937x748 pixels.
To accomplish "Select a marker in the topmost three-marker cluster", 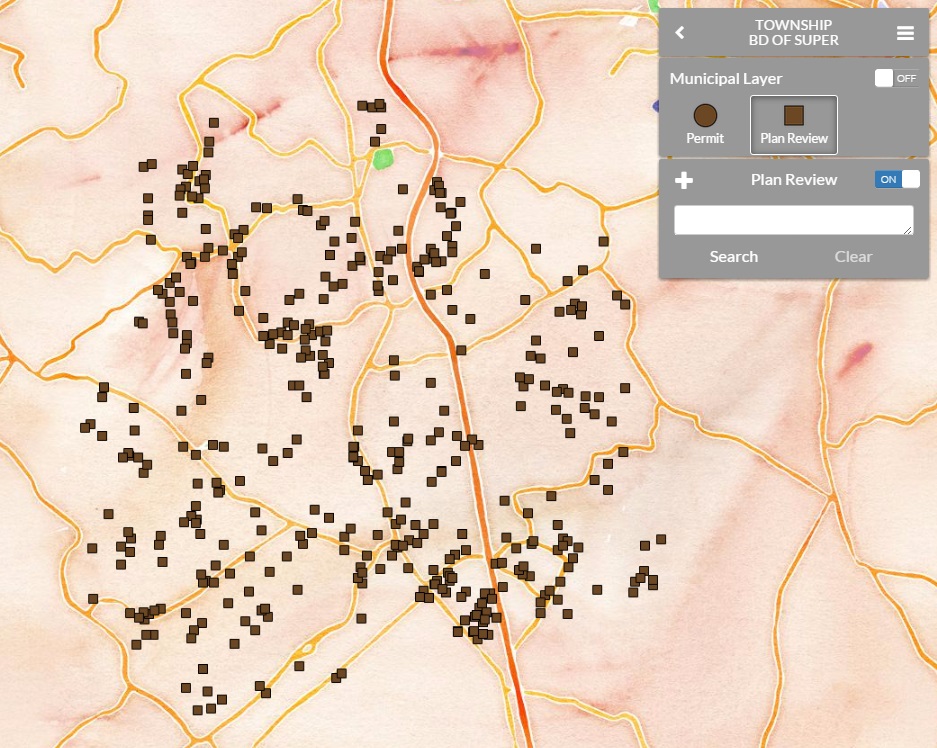I will pyautogui.click(x=371, y=105).
